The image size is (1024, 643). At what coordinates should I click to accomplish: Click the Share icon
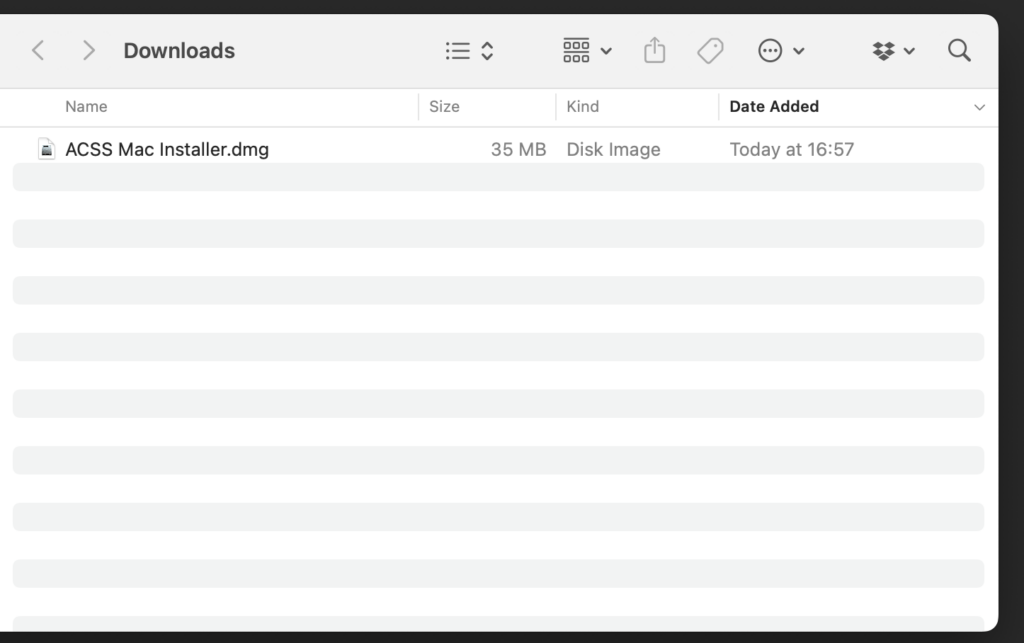654,50
